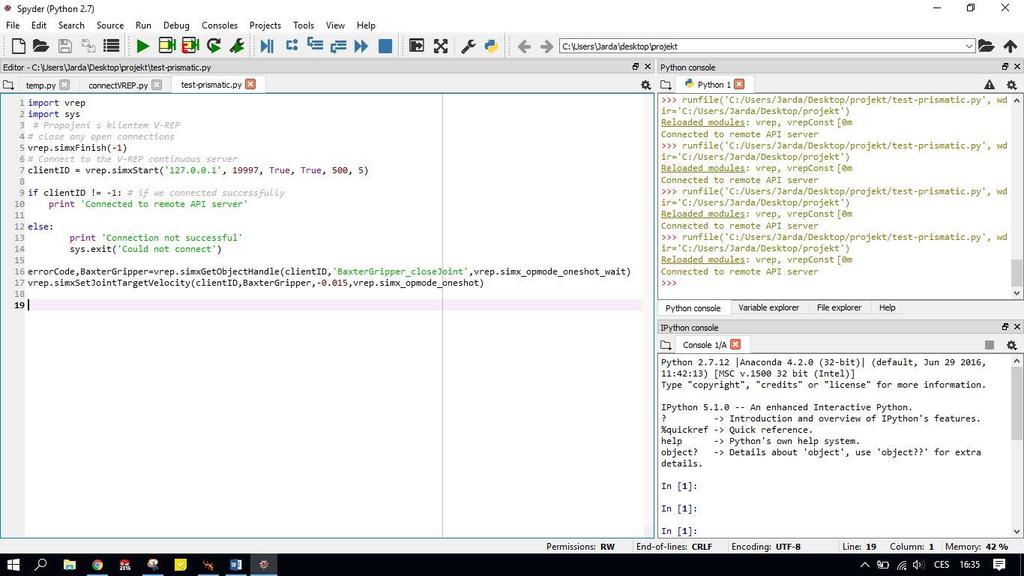Screen dimensions: 1024x576
Task: Open Word from the taskbar
Action: click(236, 565)
